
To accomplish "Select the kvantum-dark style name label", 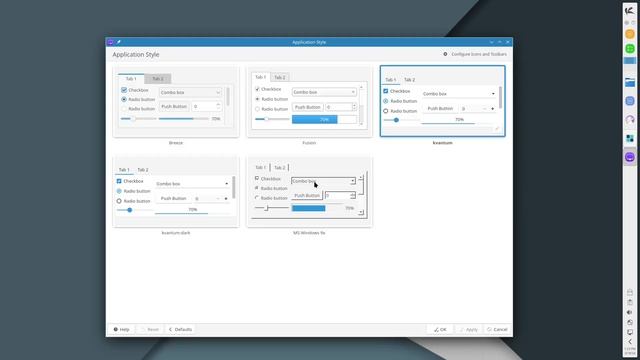I will coord(176,233).
